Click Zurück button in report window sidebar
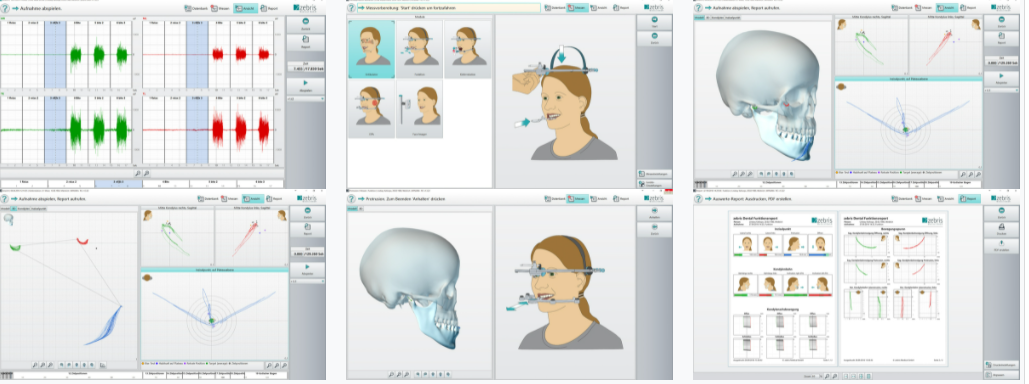Viewport: 1029px width, 384px height. (1001, 213)
